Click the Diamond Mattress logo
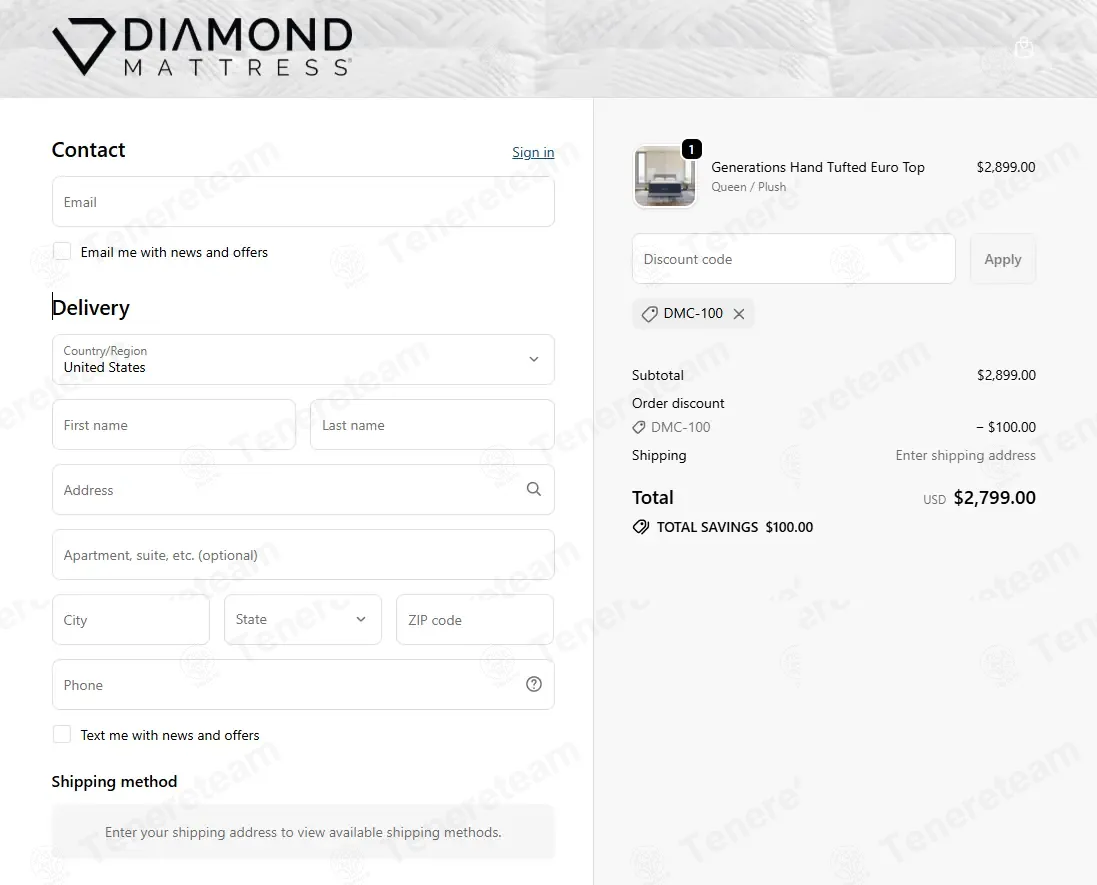This screenshot has height=885, width=1097. coord(202,47)
